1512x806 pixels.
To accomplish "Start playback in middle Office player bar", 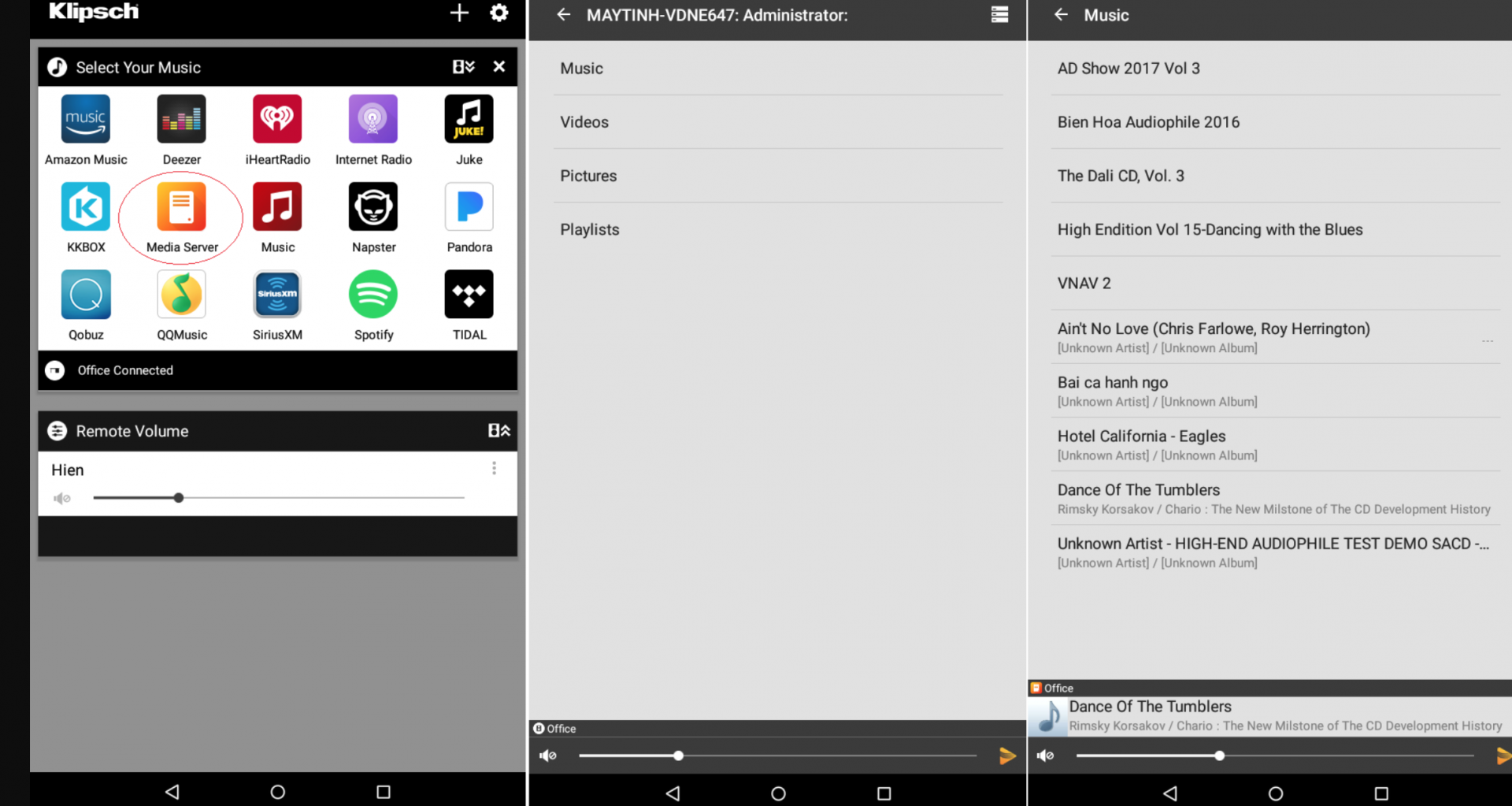I will click(x=1007, y=756).
